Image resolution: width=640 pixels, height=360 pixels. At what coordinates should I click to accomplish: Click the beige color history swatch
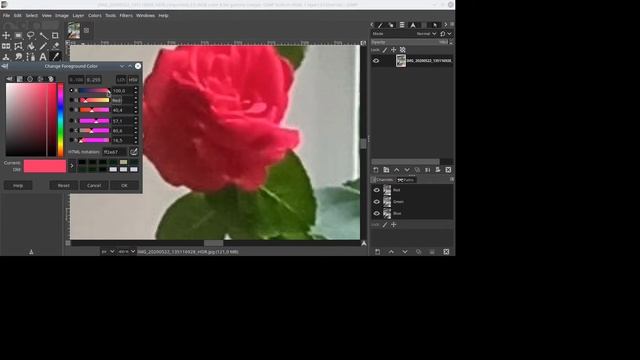(123, 162)
